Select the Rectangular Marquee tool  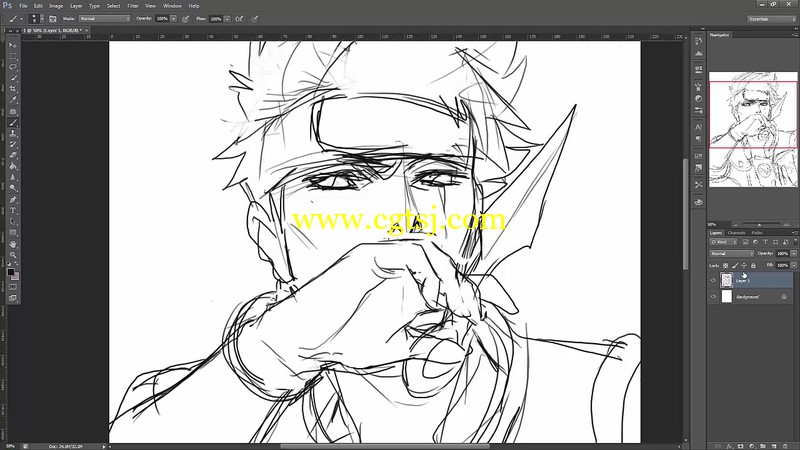click(x=13, y=56)
